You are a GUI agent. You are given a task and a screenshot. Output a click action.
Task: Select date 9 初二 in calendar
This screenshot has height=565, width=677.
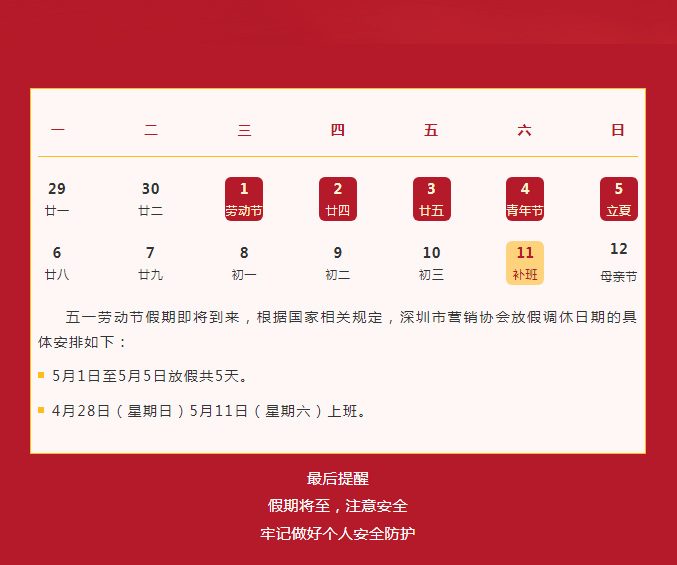pyautogui.click(x=338, y=263)
